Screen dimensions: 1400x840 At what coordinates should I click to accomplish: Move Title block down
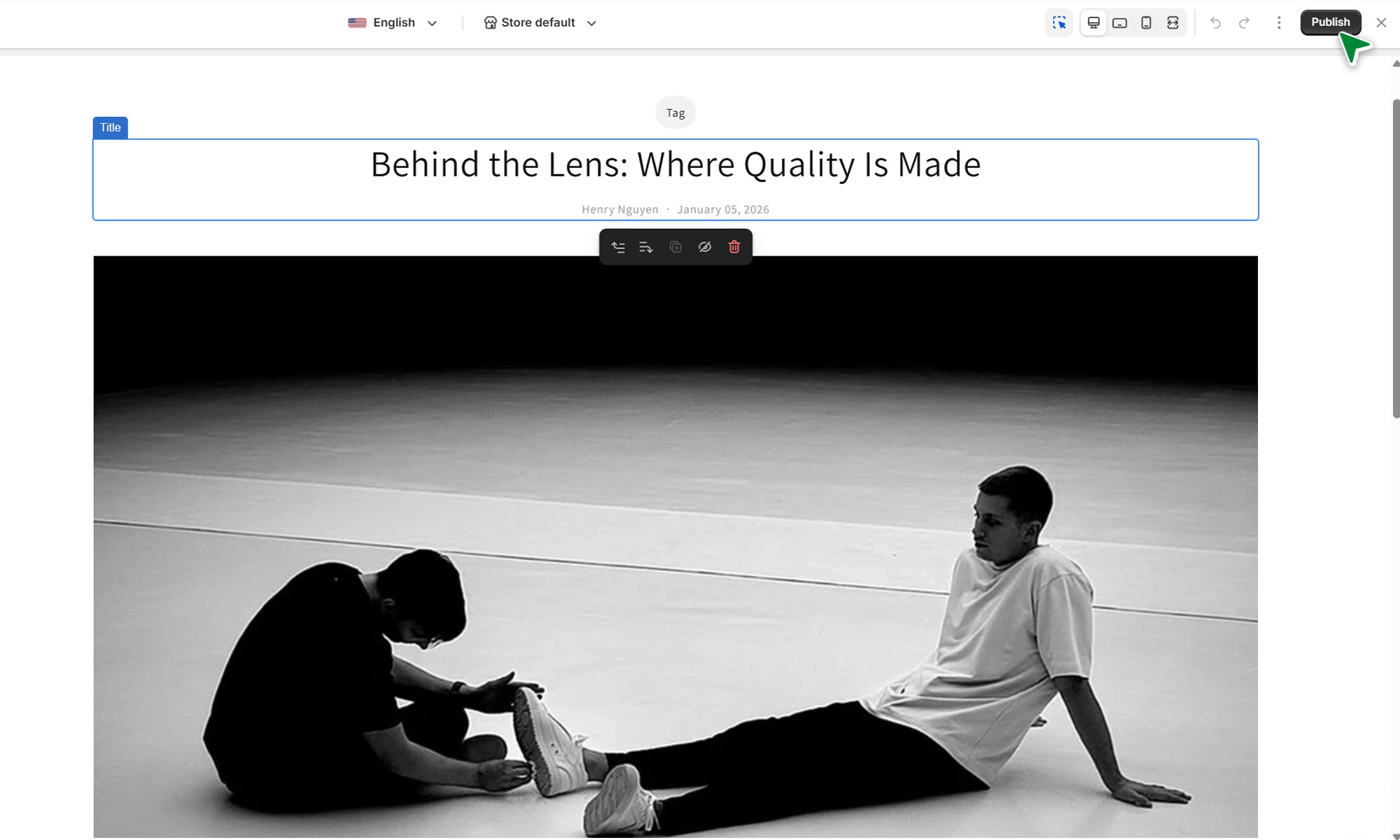coord(646,247)
